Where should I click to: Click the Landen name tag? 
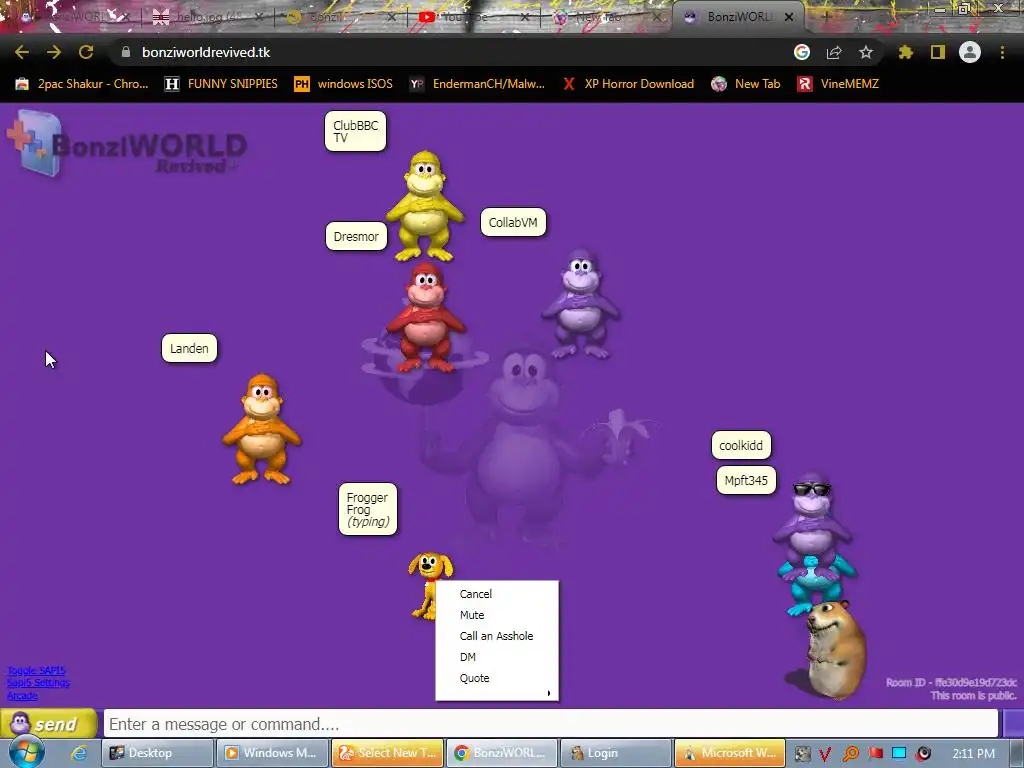(x=189, y=348)
